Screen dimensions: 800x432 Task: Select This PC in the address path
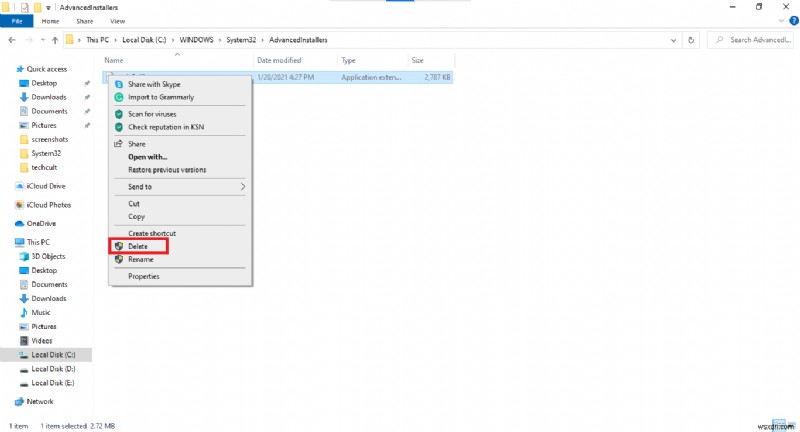97,40
